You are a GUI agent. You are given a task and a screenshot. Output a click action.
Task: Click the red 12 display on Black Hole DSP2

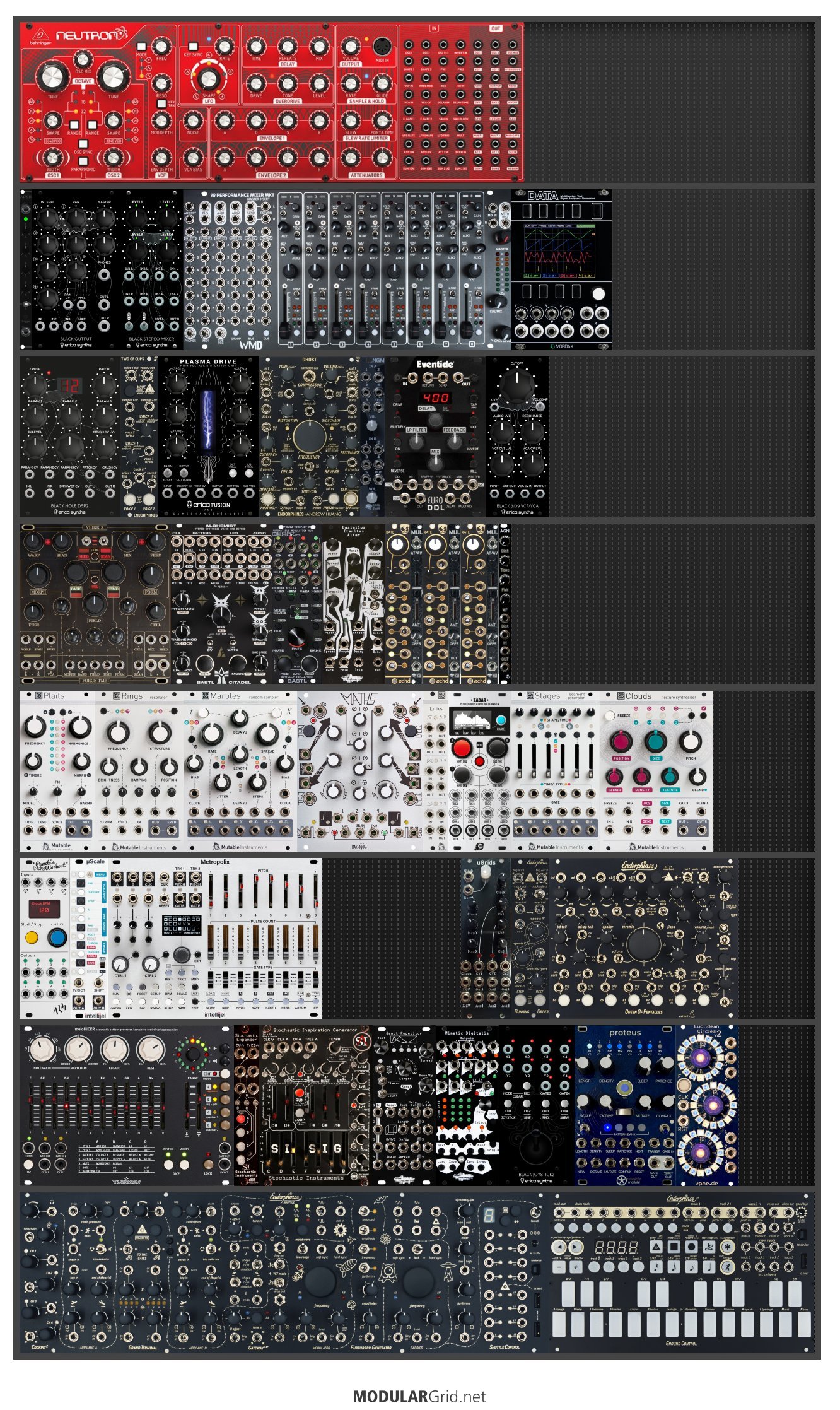69,385
